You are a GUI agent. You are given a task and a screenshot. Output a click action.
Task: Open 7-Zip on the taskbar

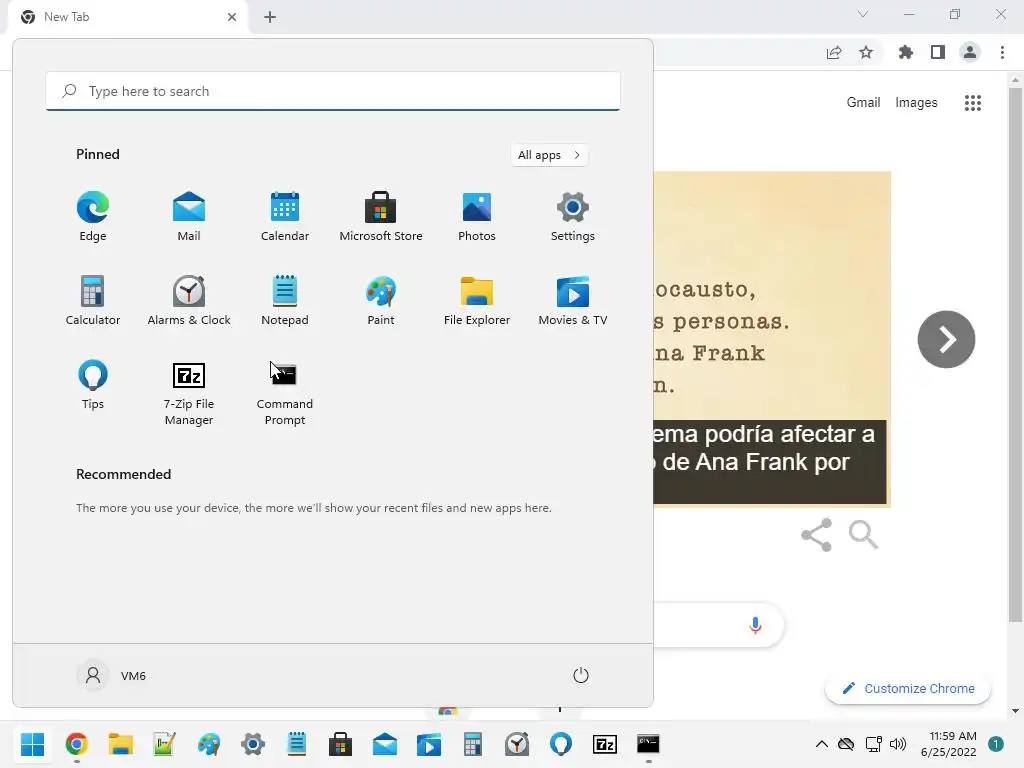(605, 744)
